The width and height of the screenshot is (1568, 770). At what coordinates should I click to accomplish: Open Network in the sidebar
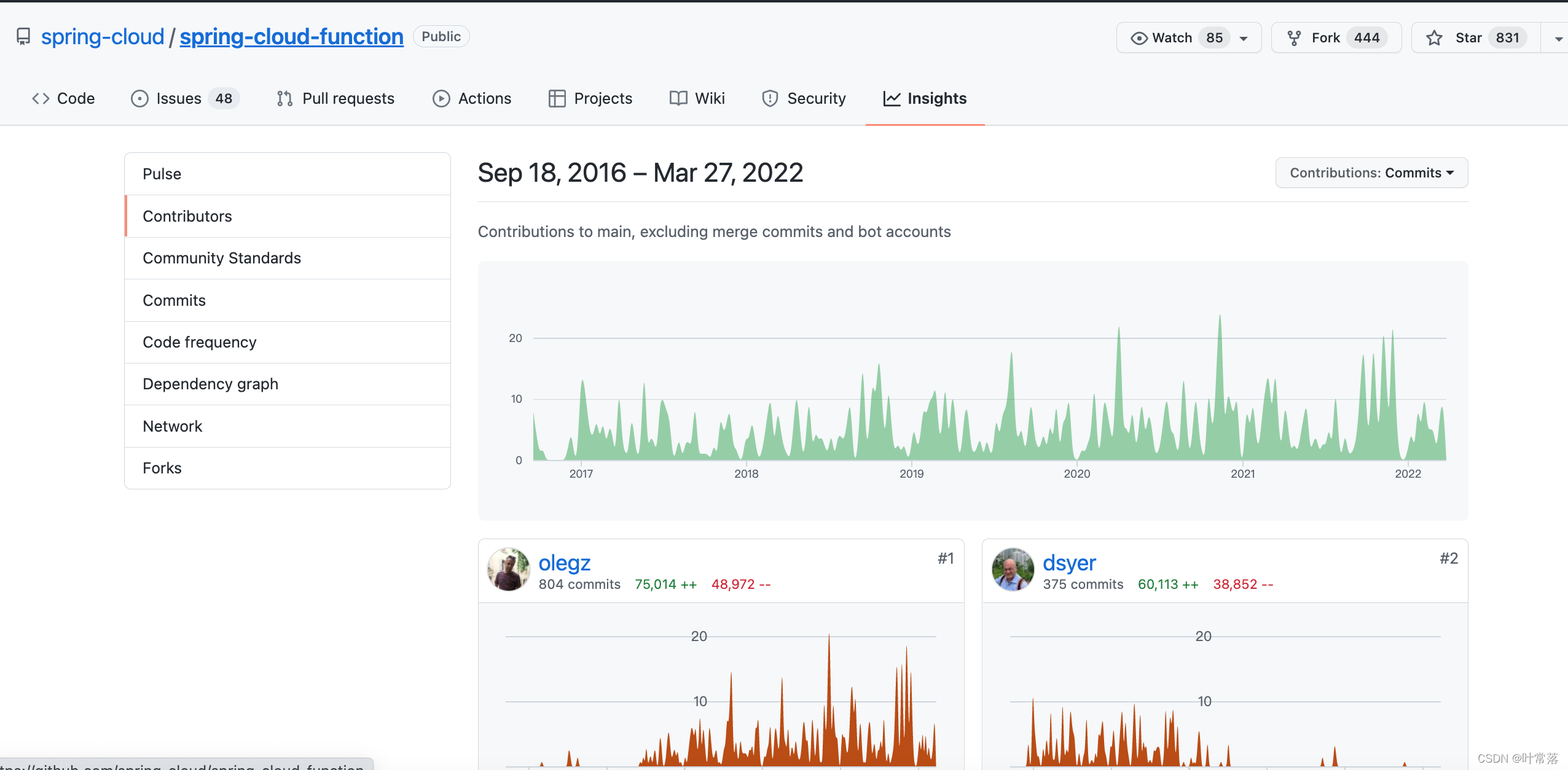click(x=288, y=426)
